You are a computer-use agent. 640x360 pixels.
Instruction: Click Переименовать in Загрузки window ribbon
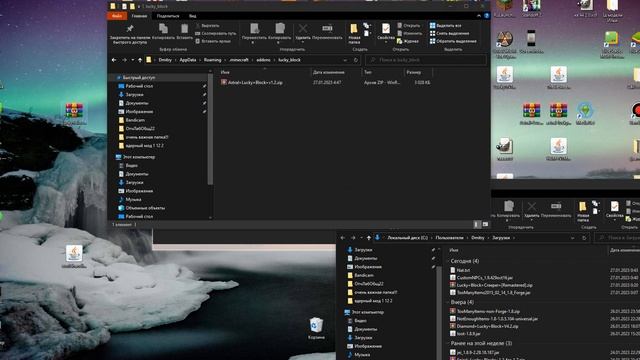tap(556, 210)
